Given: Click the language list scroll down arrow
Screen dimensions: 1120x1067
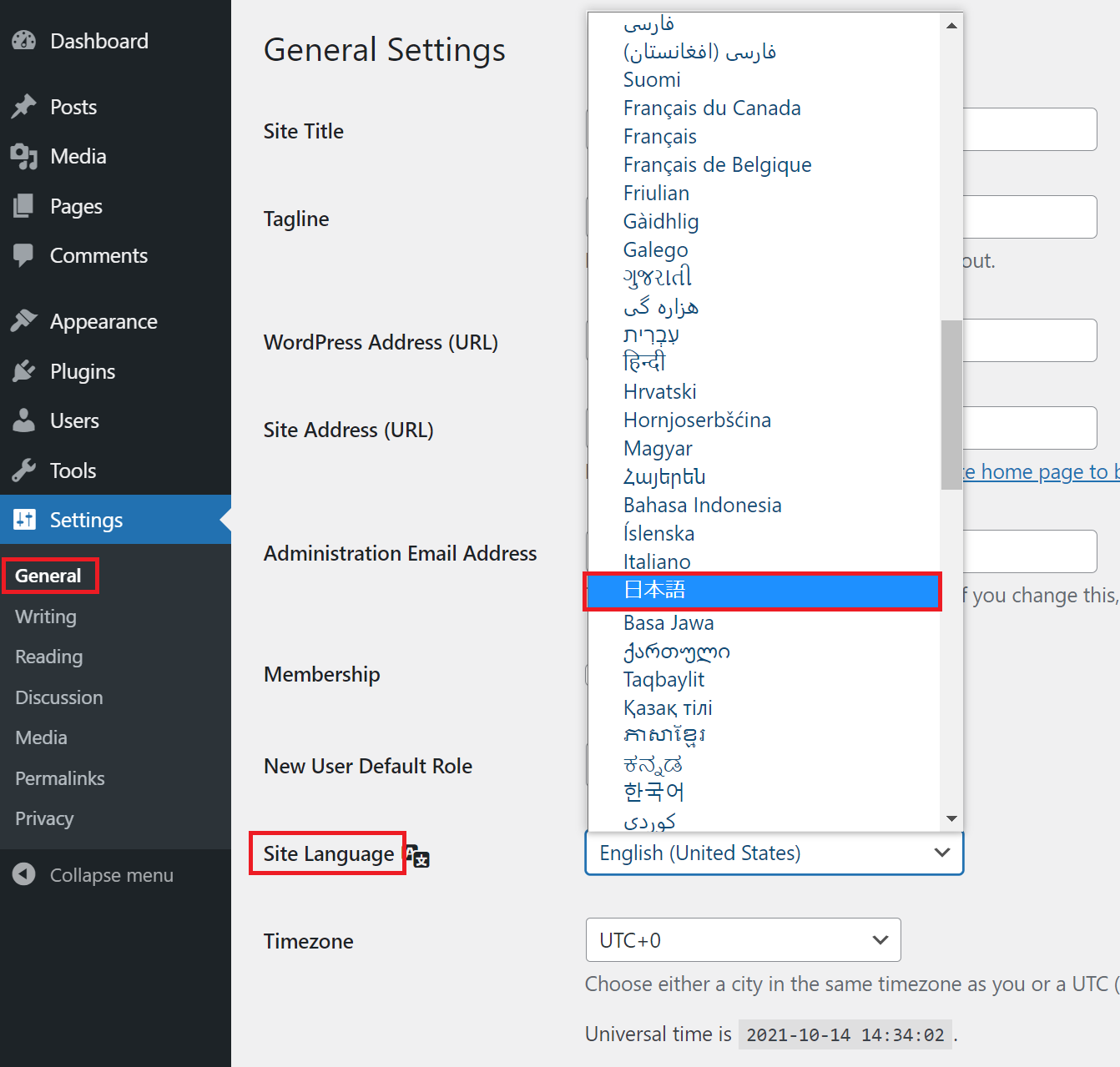Looking at the screenshot, I should [x=951, y=818].
